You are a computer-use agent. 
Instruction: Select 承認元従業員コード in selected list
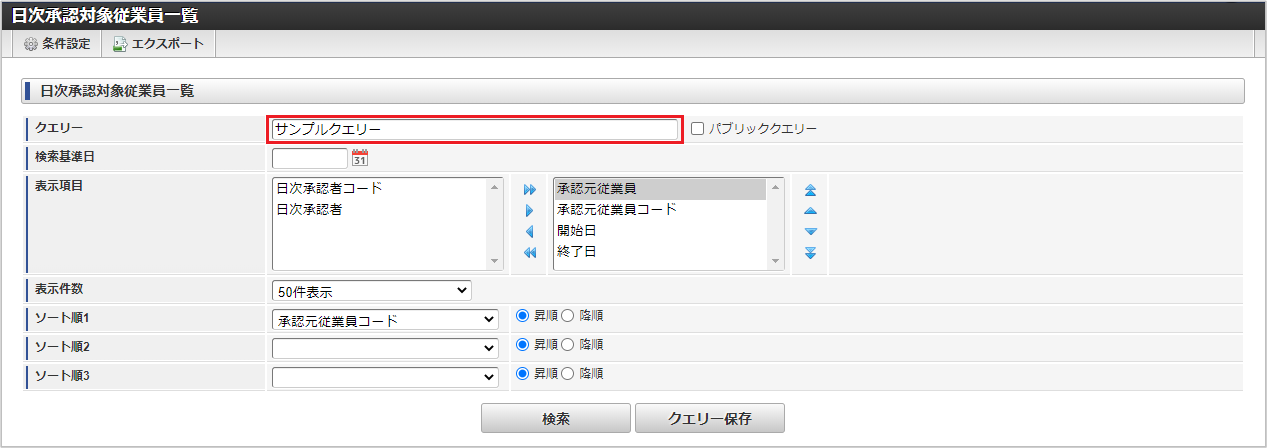[x=660, y=210]
